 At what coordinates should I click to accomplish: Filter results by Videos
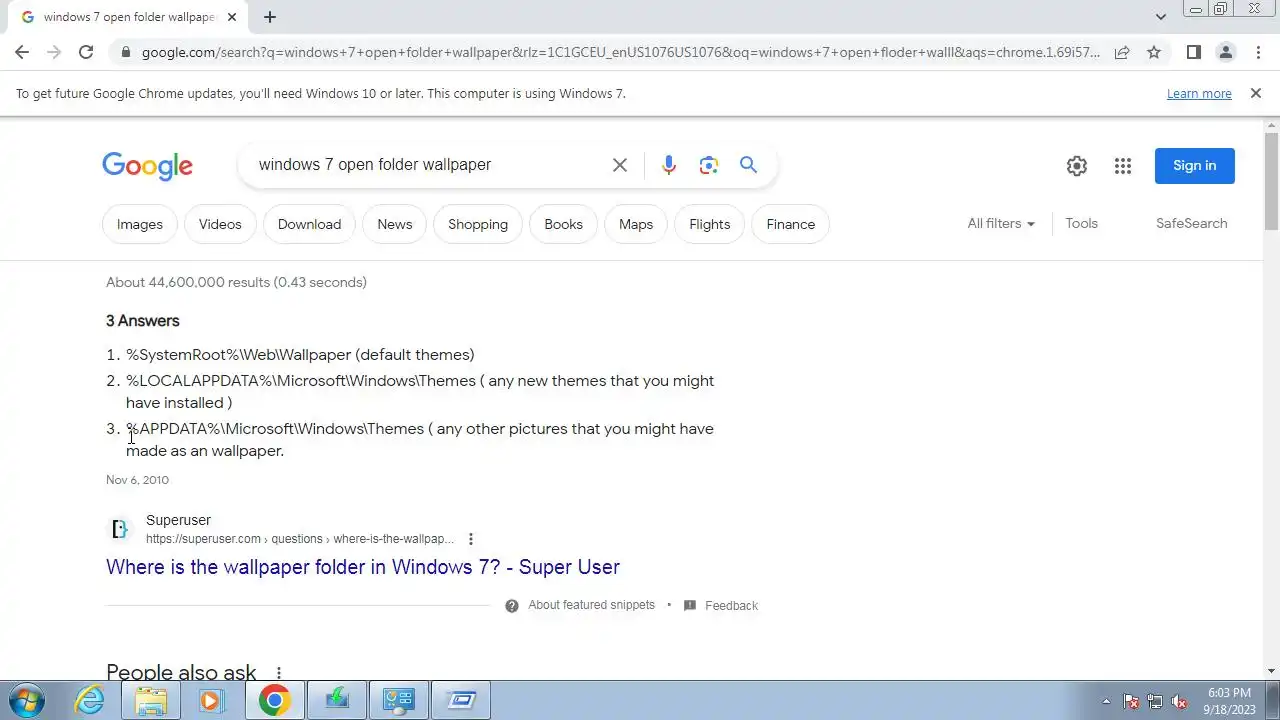click(x=220, y=224)
